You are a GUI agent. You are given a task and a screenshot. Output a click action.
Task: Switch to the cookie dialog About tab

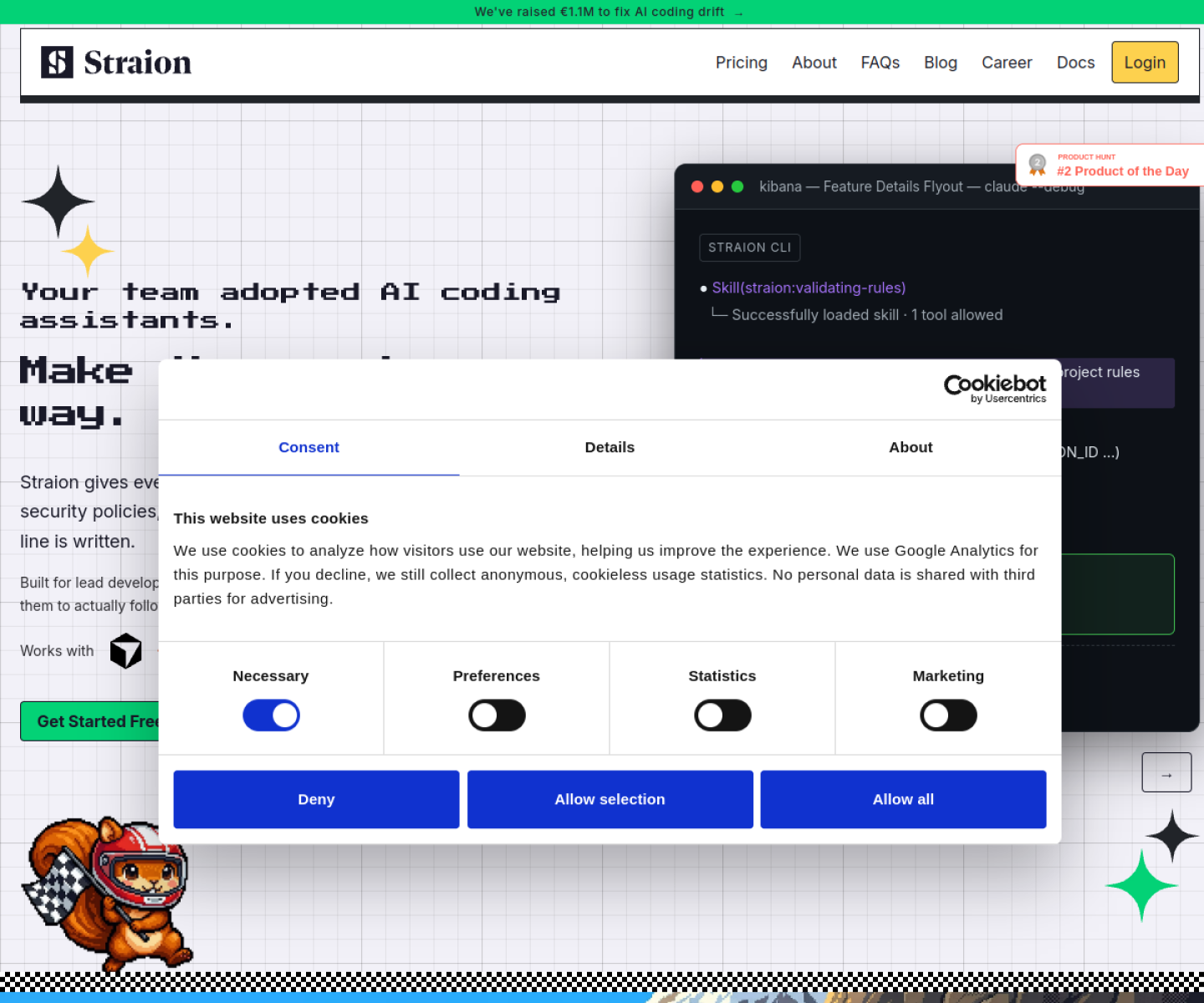pos(911,447)
